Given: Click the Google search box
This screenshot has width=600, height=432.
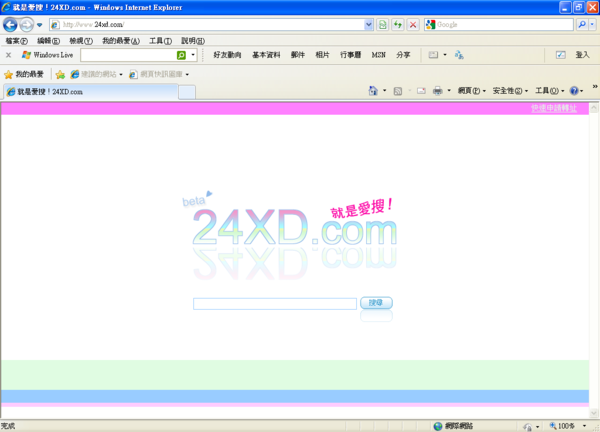Looking at the screenshot, I should pos(499,24).
